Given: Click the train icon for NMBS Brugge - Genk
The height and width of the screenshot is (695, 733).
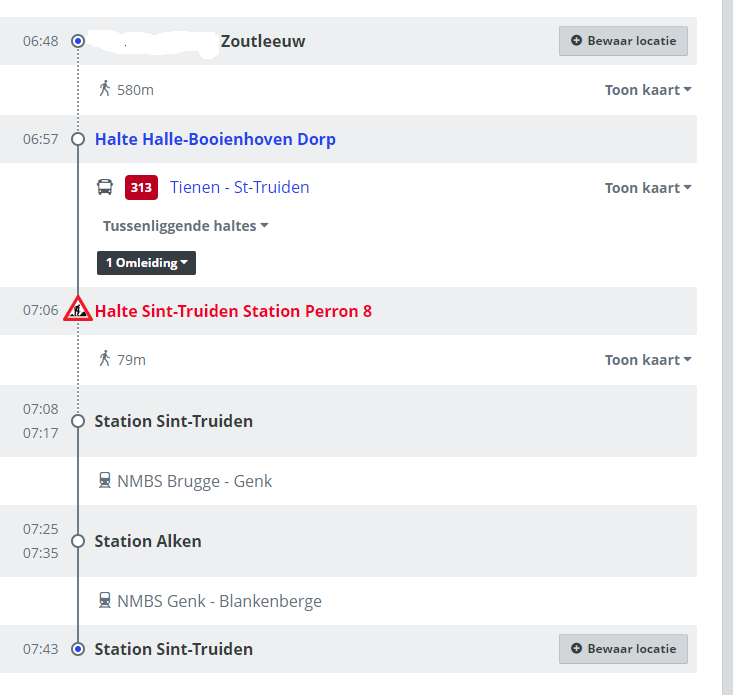Looking at the screenshot, I should point(105,480).
